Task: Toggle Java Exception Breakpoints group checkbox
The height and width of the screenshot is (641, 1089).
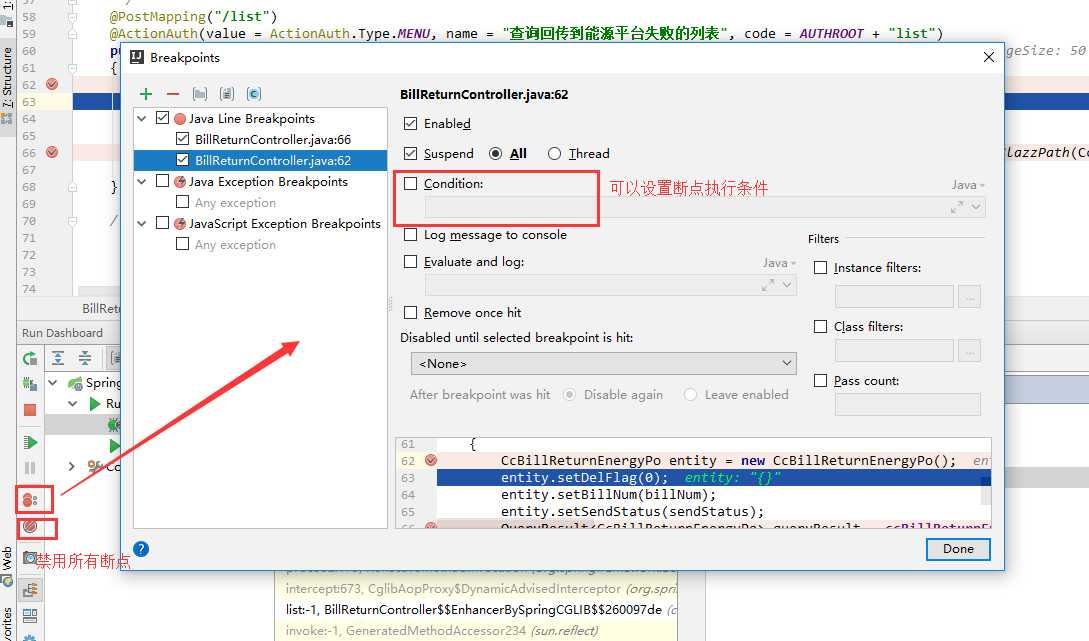Action: [163, 181]
